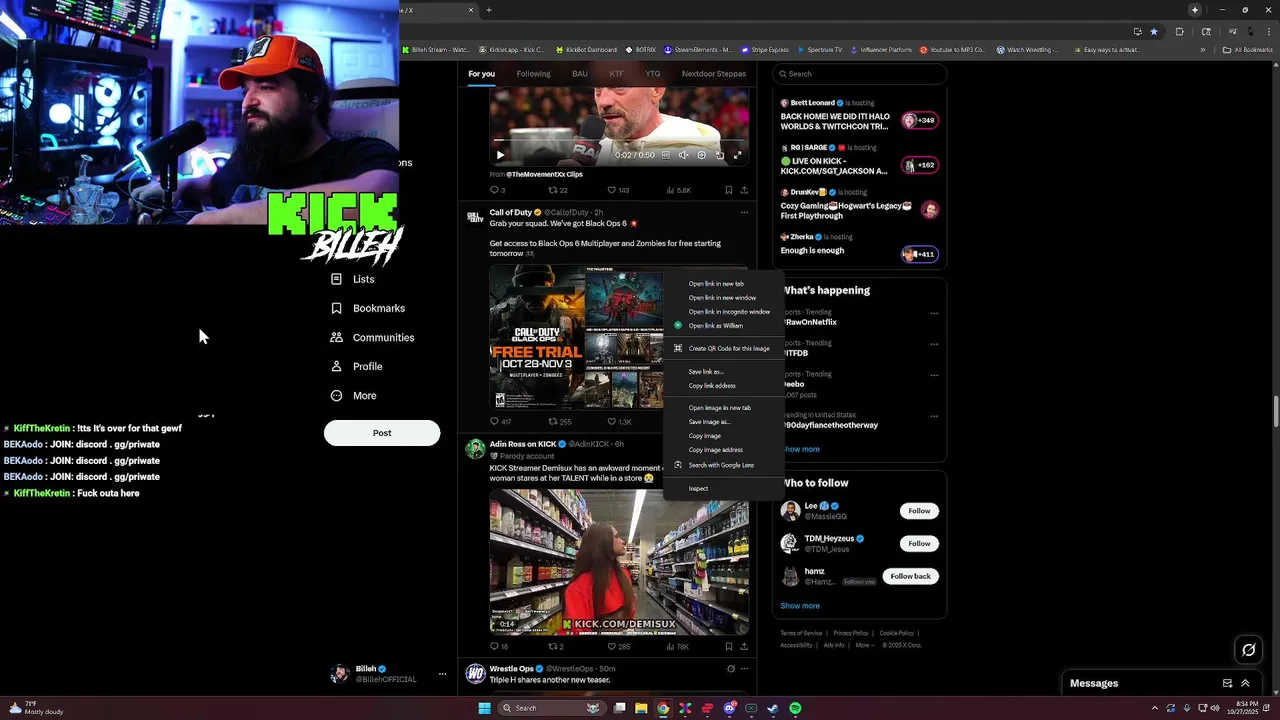Screen dimensions: 1280x720
Task: Open Profile in the X sidebar
Action: tap(356, 366)
